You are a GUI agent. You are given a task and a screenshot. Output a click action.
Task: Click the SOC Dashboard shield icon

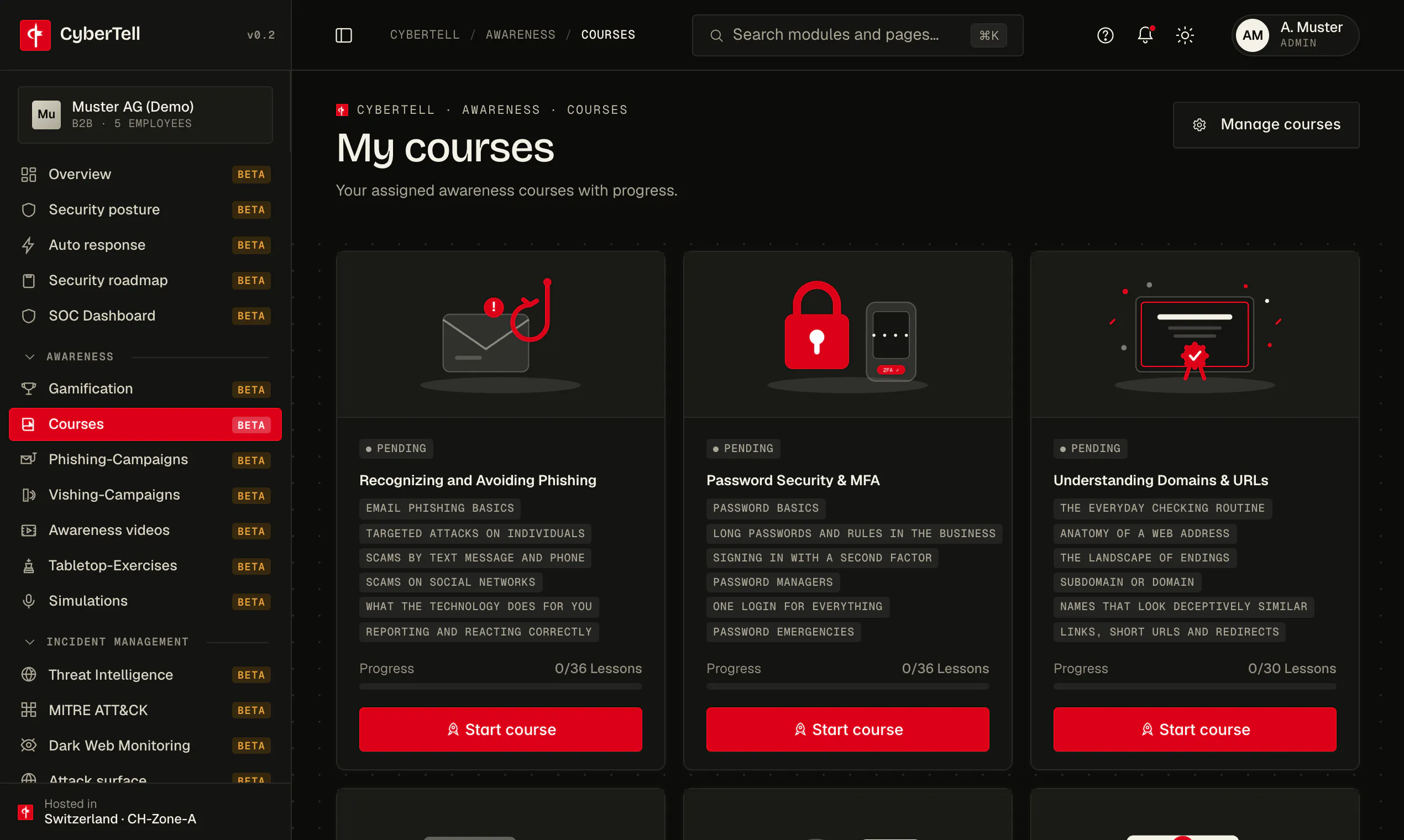point(28,316)
